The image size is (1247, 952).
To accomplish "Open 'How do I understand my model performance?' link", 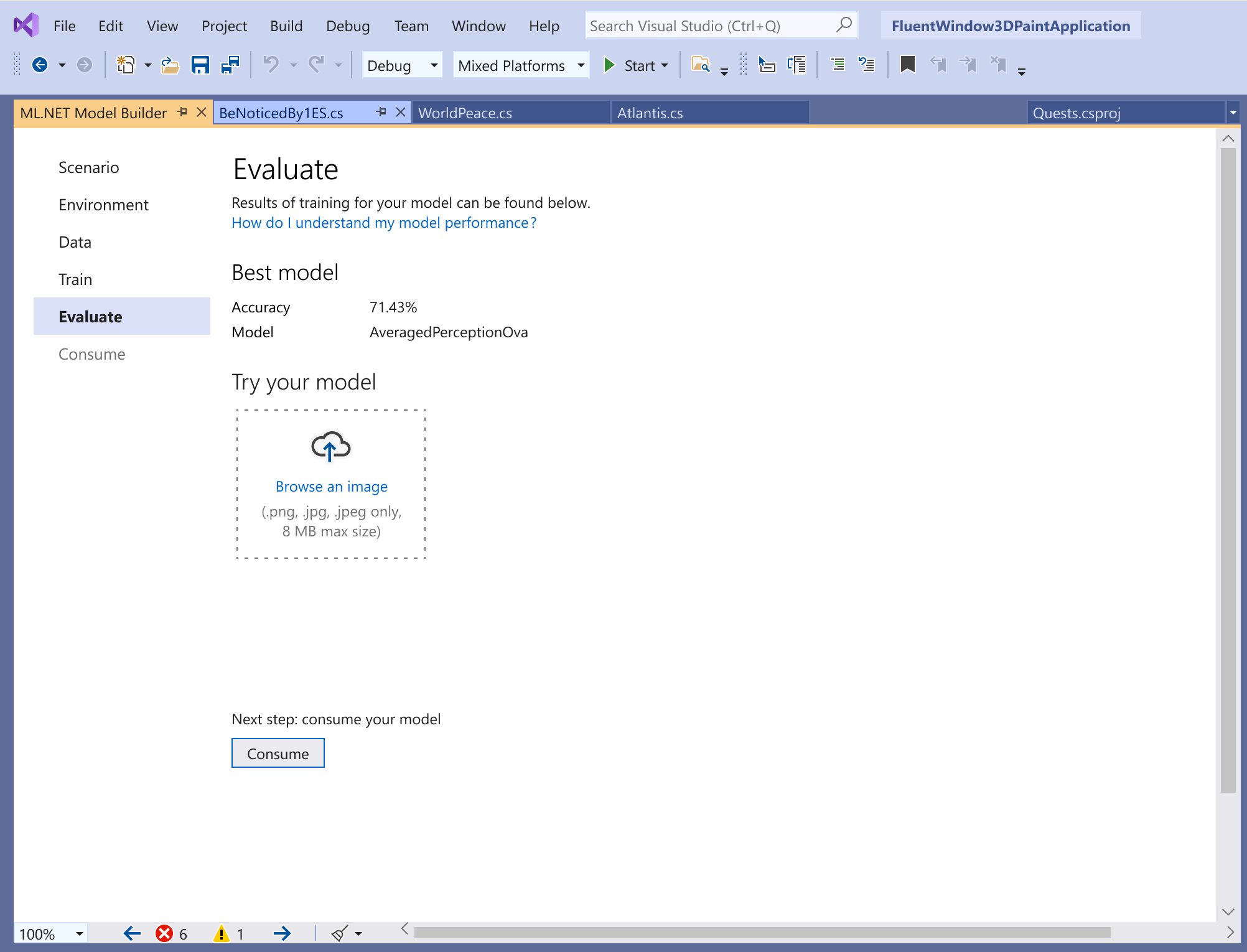I will click(x=383, y=222).
